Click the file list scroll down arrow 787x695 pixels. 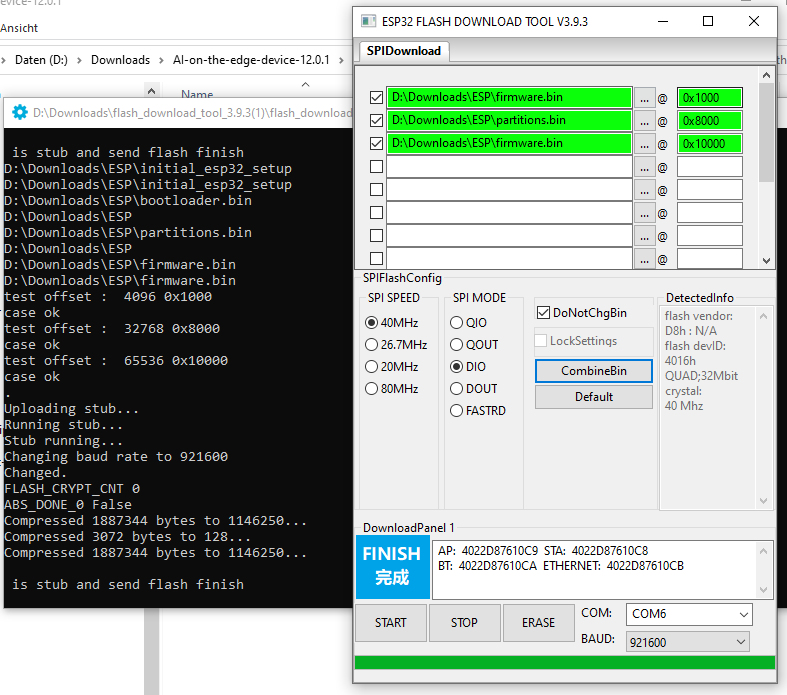[x=766, y=260]
